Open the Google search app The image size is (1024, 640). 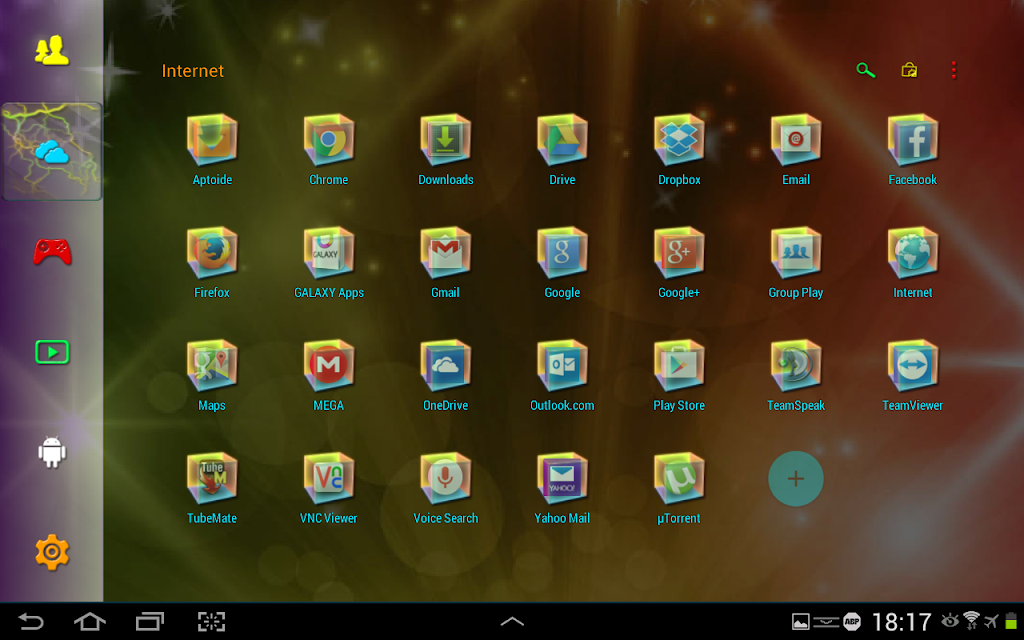tap(562, 253)
